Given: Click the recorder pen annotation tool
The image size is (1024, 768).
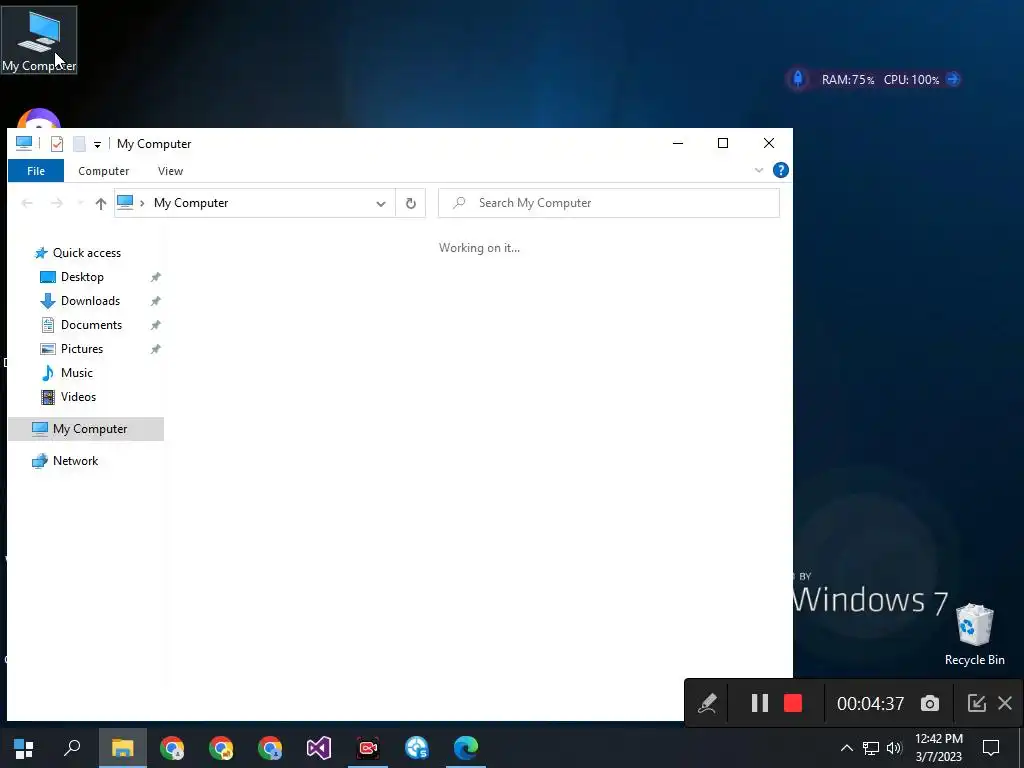Looking at the screenshot, I should [707, 703].
